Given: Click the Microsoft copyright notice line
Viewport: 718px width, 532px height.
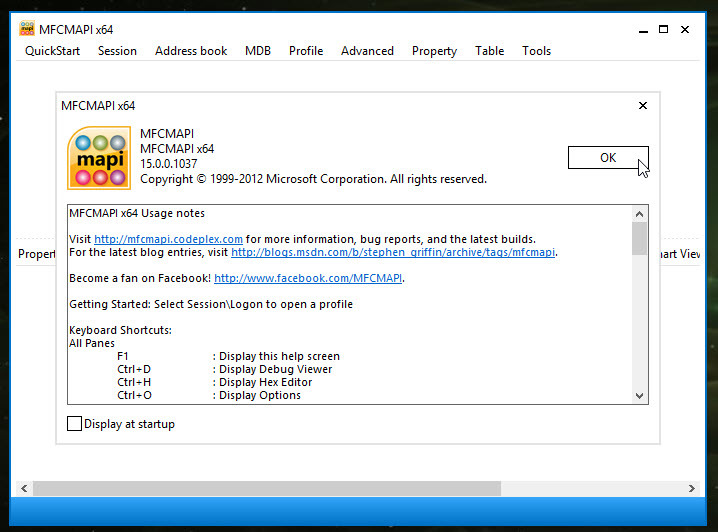Looking at the screenshot, I should click(313, 179).
